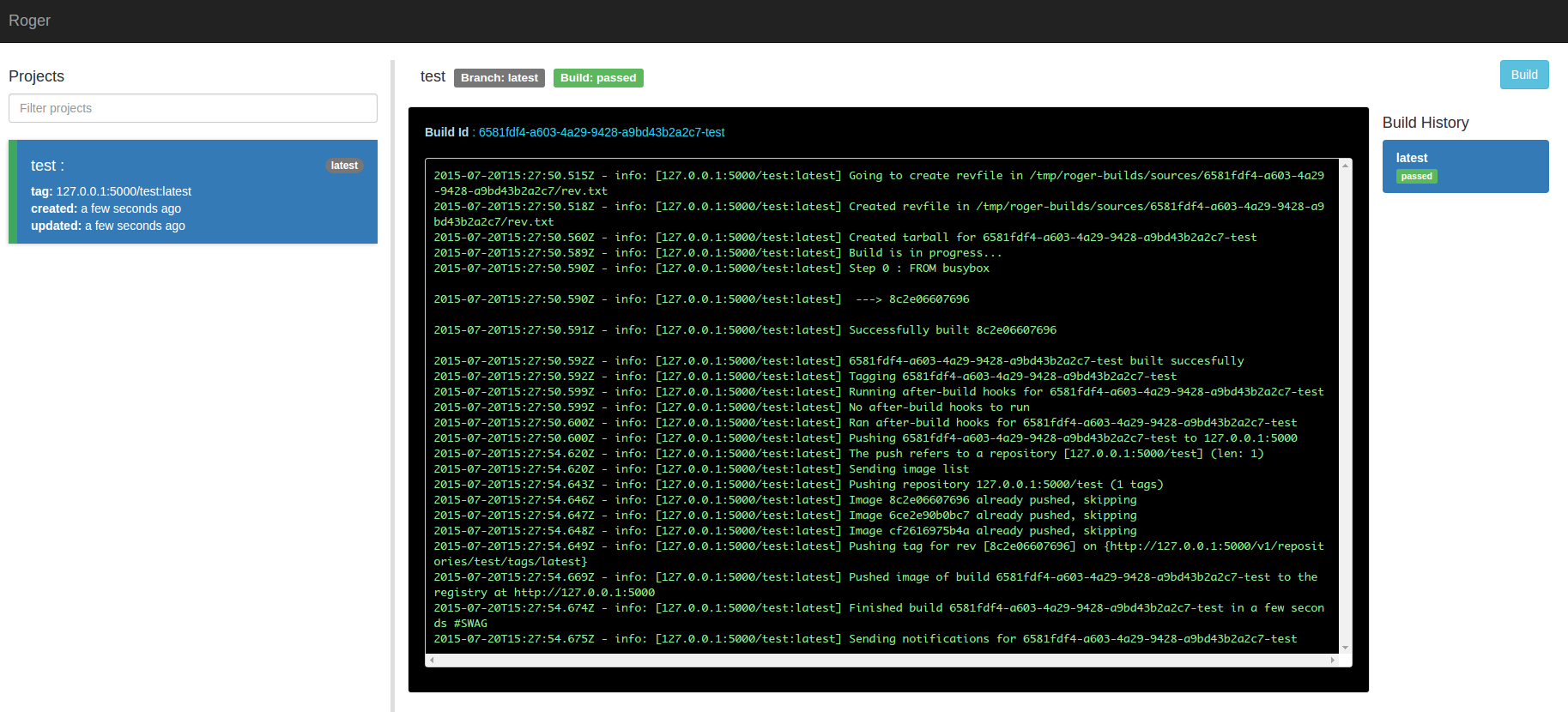Click the test project title next to badges
This screenshot has height=712, width=1568.
(x=433, y=77)
